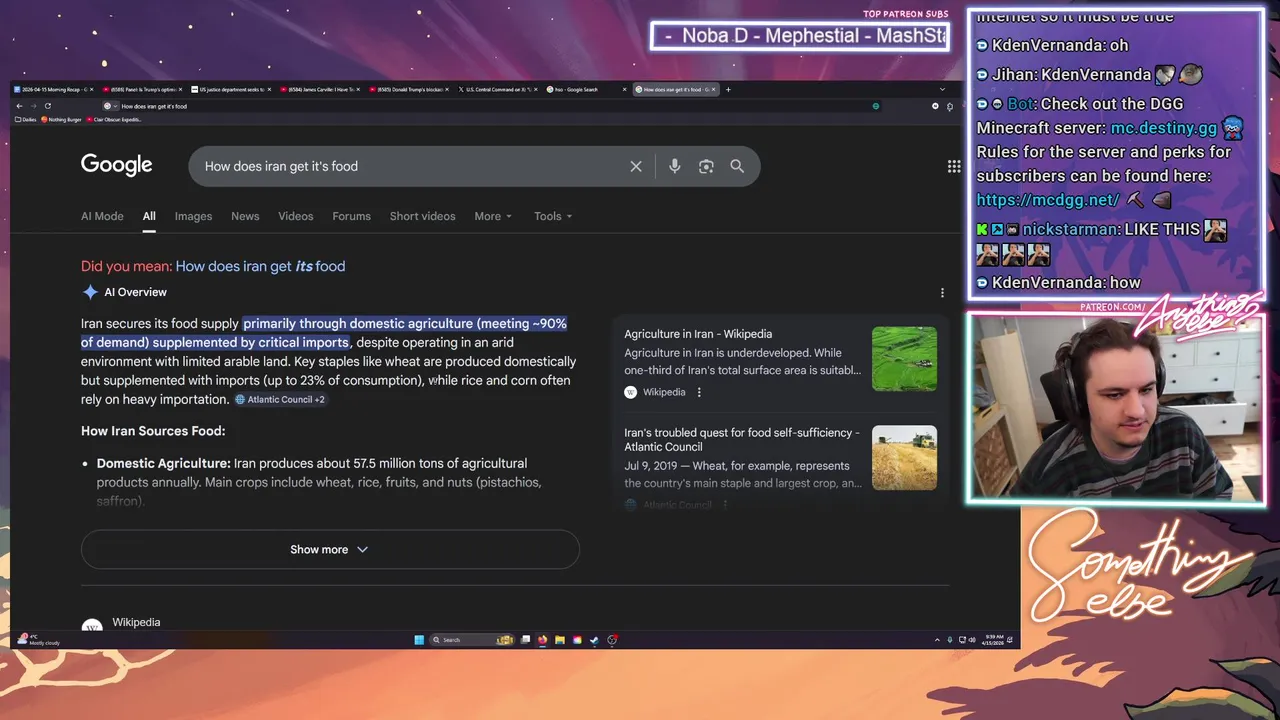Expand AI Overview with Show more

point(330,550)
